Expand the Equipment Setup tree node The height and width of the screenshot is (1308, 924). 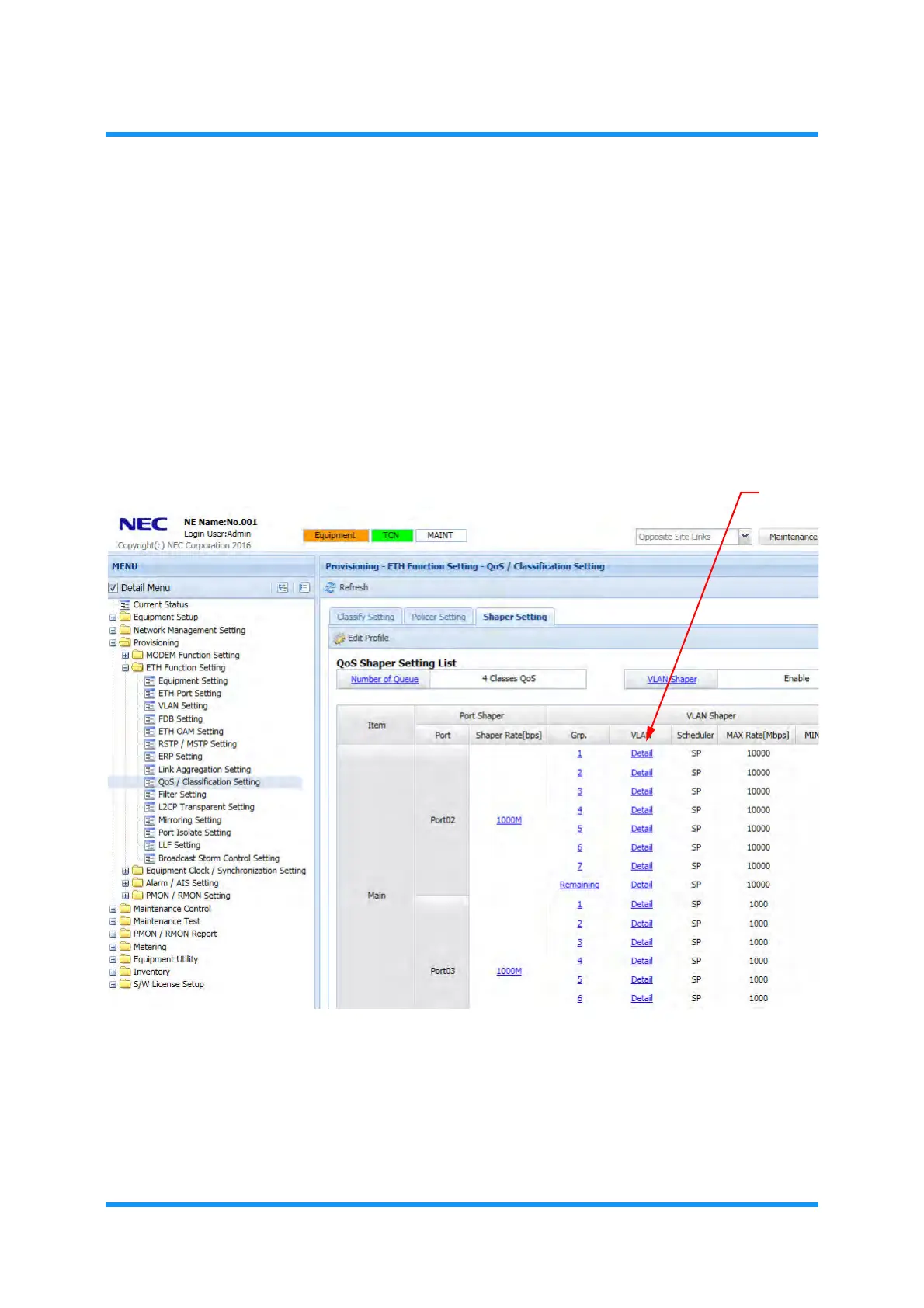tap(113, 617)
